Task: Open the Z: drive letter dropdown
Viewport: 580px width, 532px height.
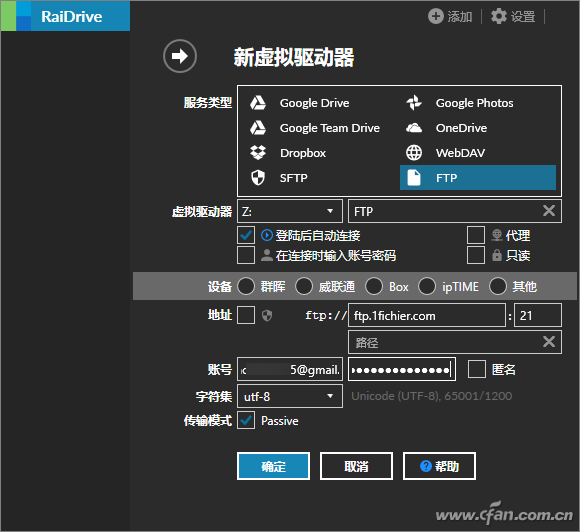Action: pyautogui.click(x=290, y=211)
